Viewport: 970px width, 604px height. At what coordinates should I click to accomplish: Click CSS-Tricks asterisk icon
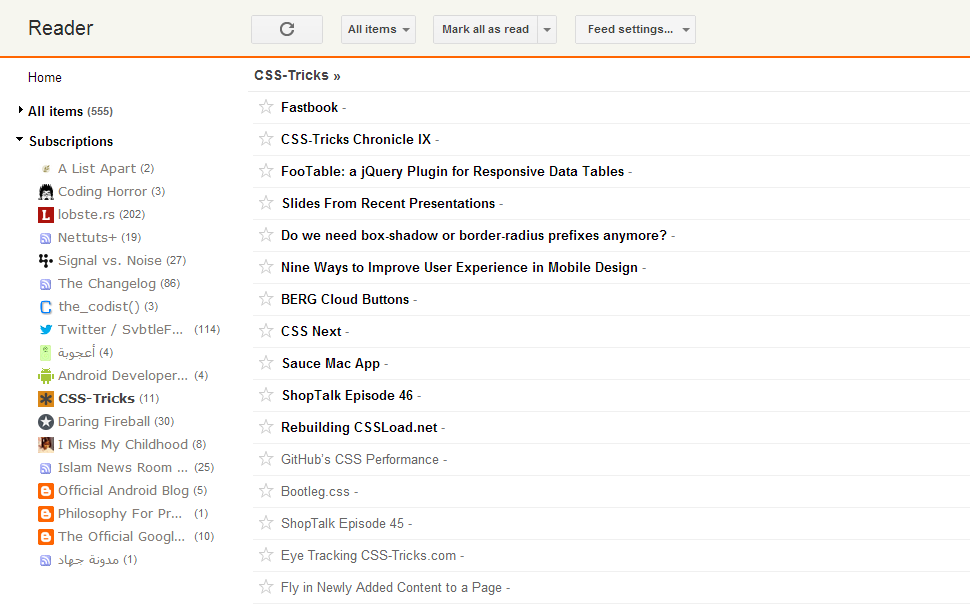[46, 399]
